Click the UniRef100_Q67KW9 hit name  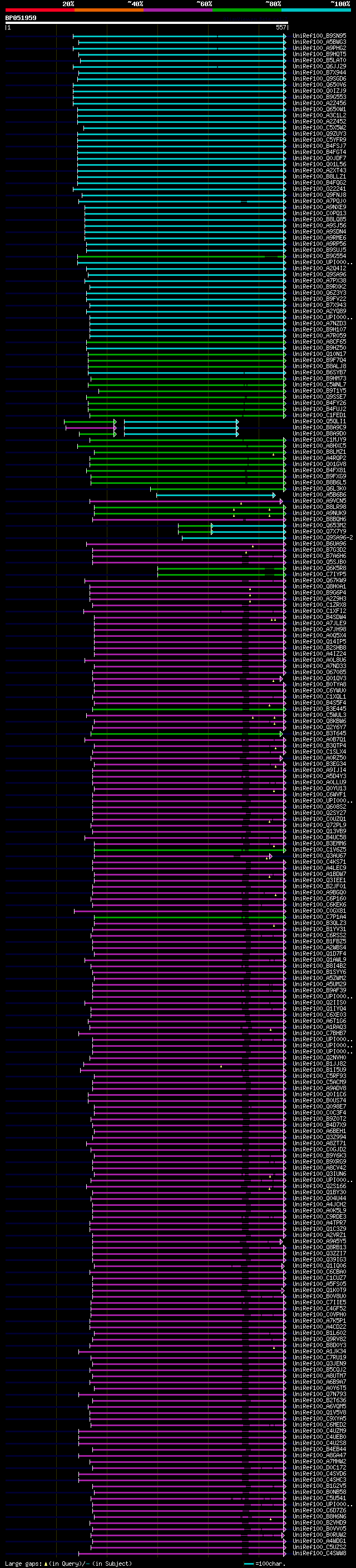point(319,580)
